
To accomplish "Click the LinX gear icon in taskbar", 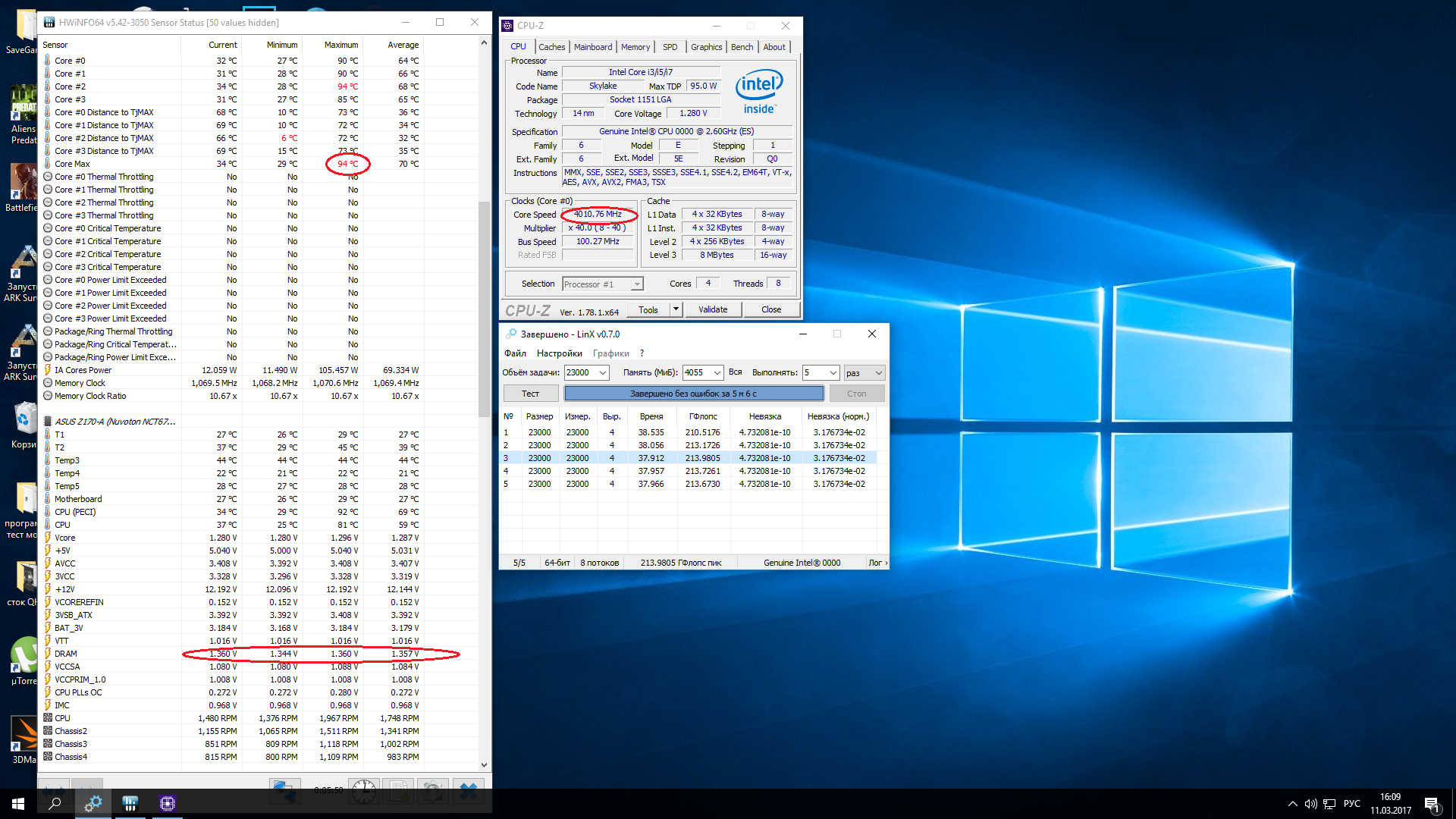I will point(93,803).
